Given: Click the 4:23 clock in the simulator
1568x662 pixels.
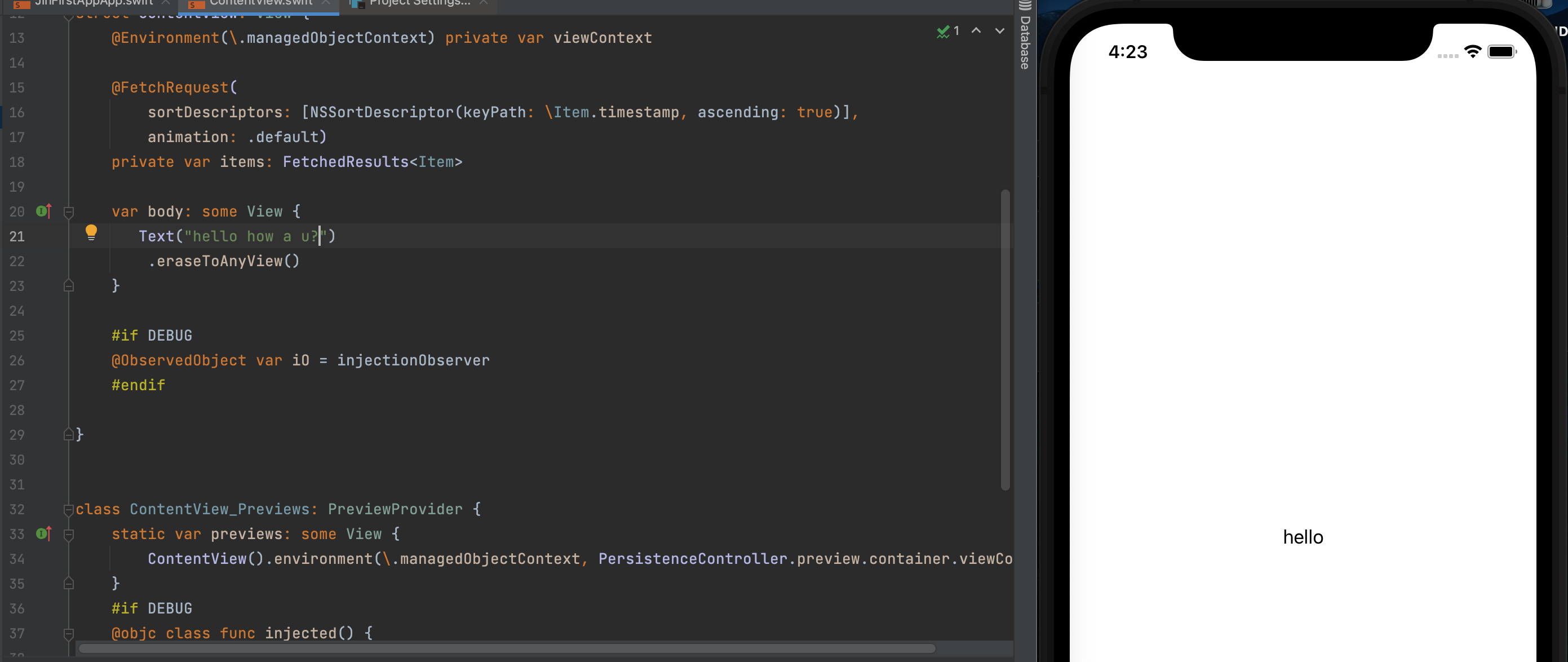Looking at the screenshot, I should (1127, 52).
